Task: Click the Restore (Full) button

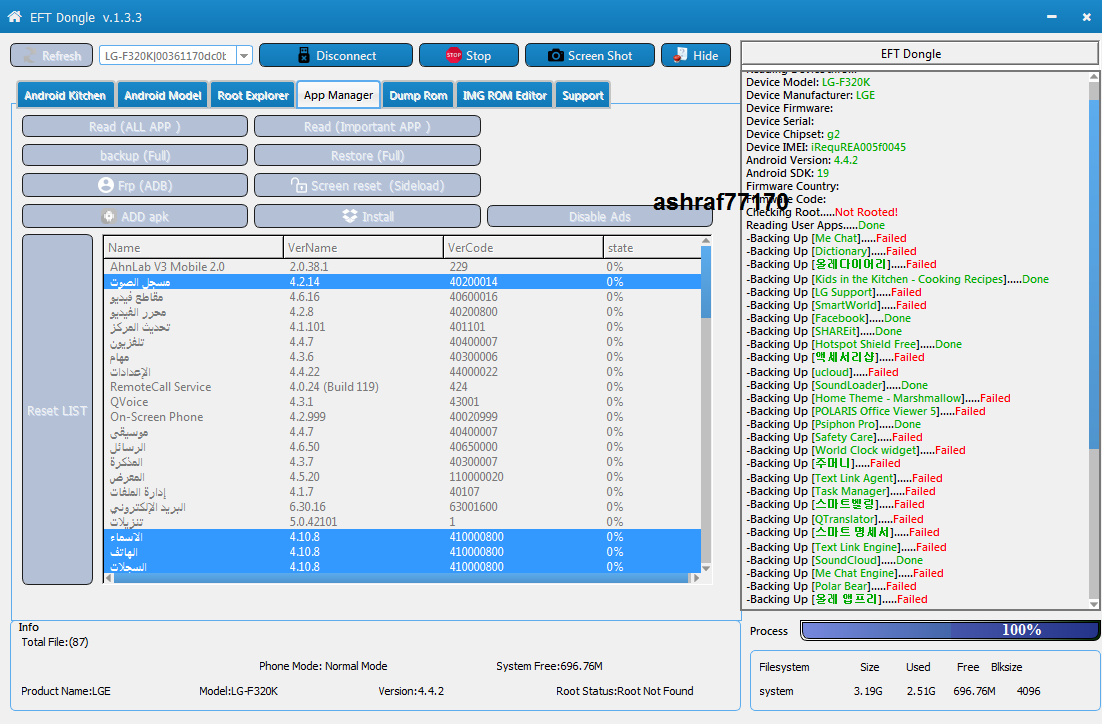Action: pyautogui.click(x=368, y=155)
